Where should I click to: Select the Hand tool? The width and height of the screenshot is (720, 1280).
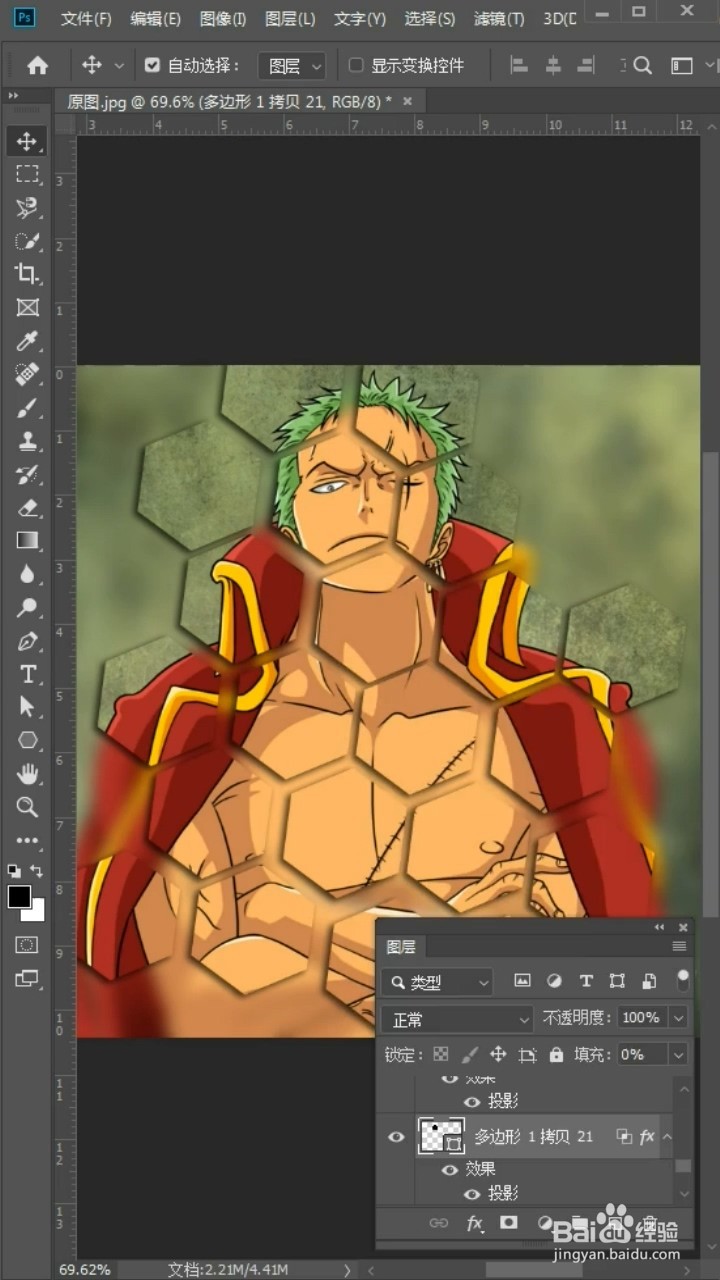pyautogui.click(x=27, y=774)
